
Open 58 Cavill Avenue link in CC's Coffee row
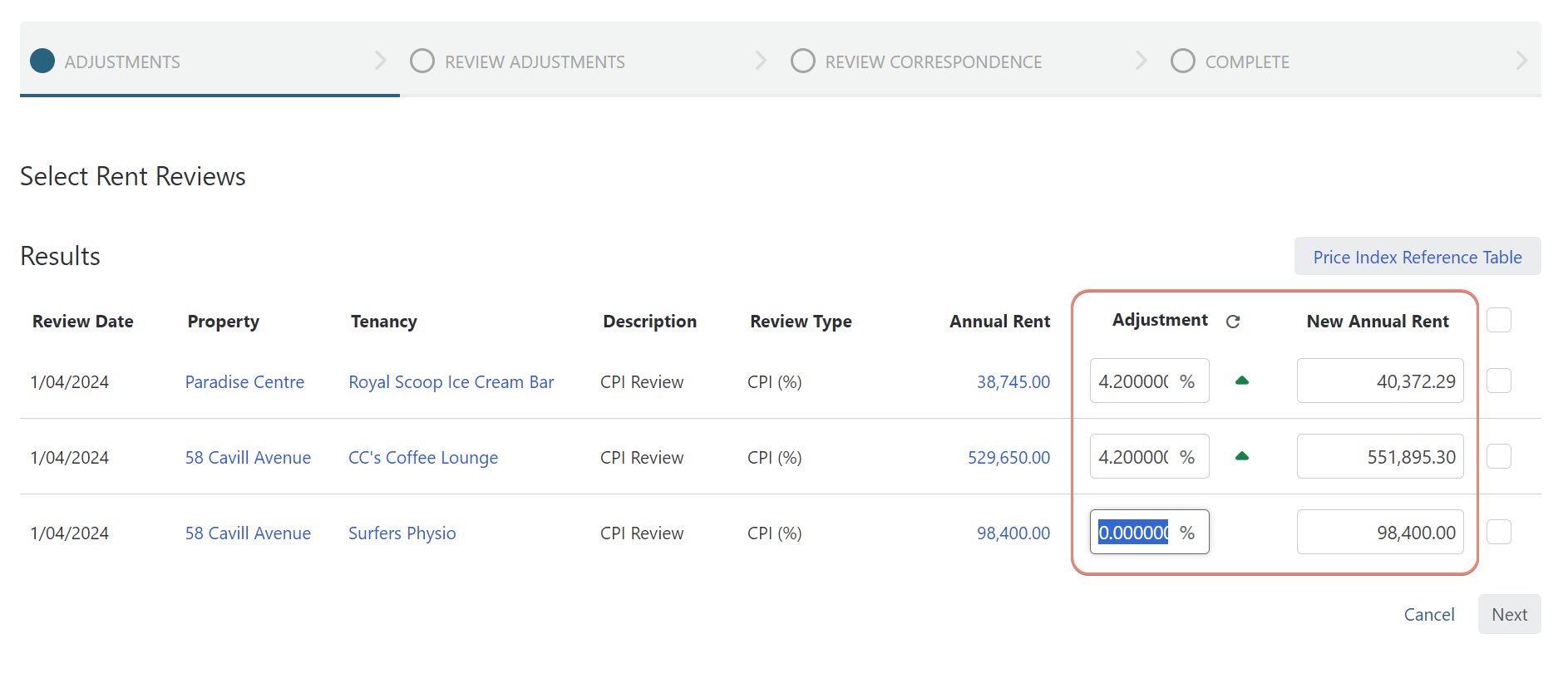tap(248, 458)
